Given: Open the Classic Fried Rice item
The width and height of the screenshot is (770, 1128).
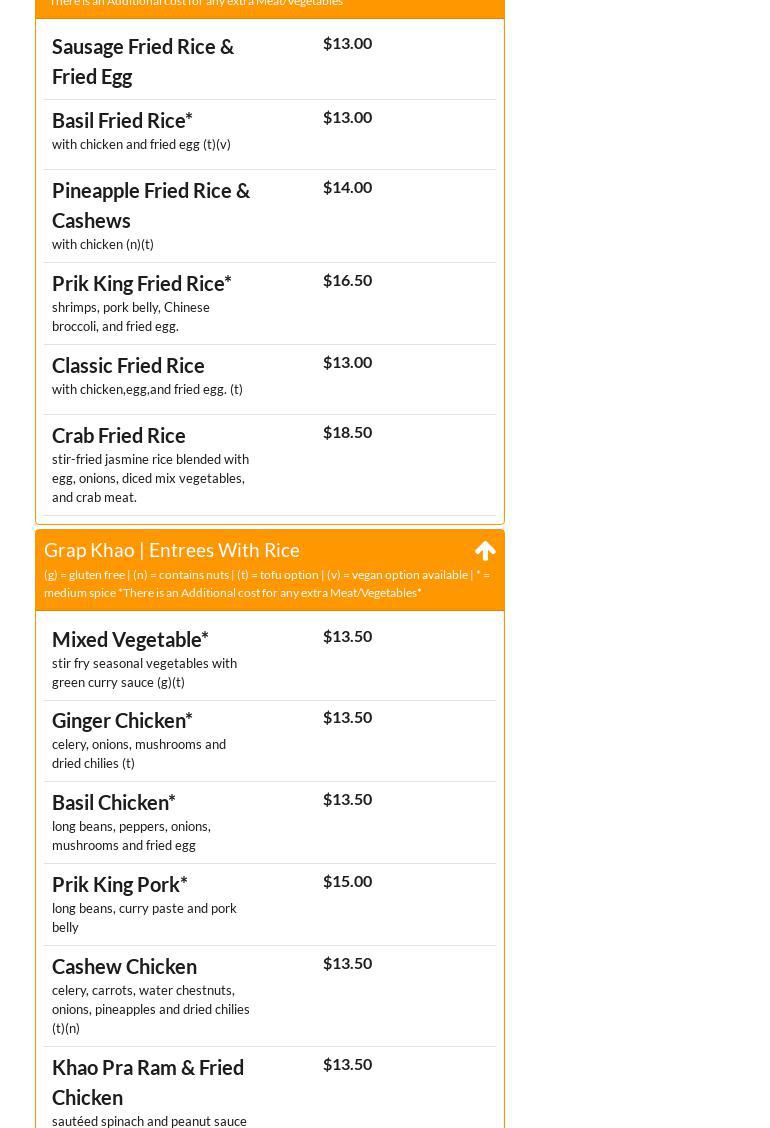Looking at the screenshot, I should pos(128,365).
